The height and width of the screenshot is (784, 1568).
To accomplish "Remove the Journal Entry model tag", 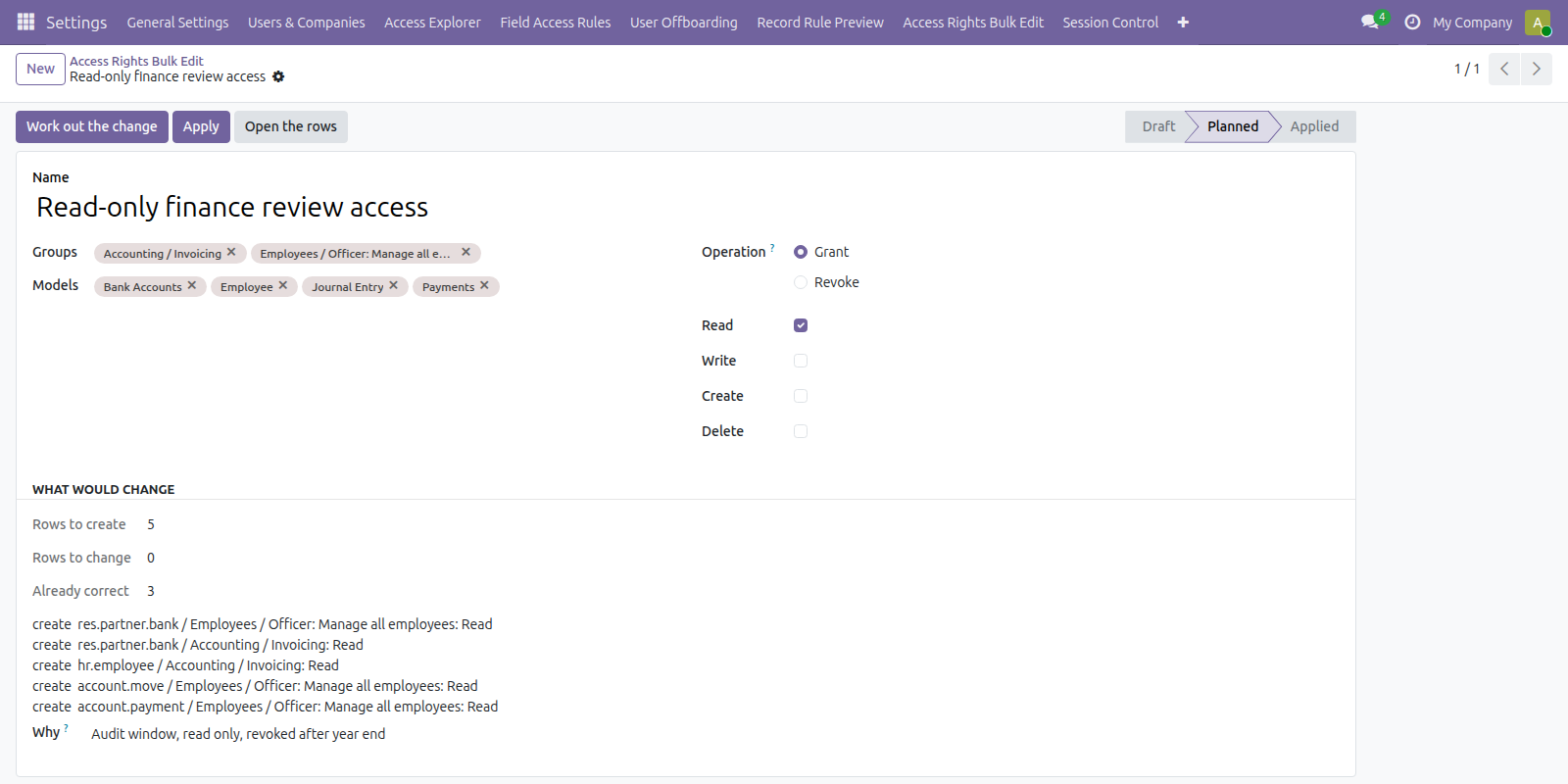I will (x=394, y=285).
